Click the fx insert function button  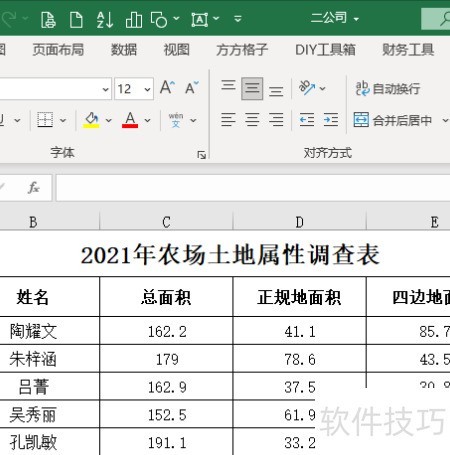tap(34, 188)
